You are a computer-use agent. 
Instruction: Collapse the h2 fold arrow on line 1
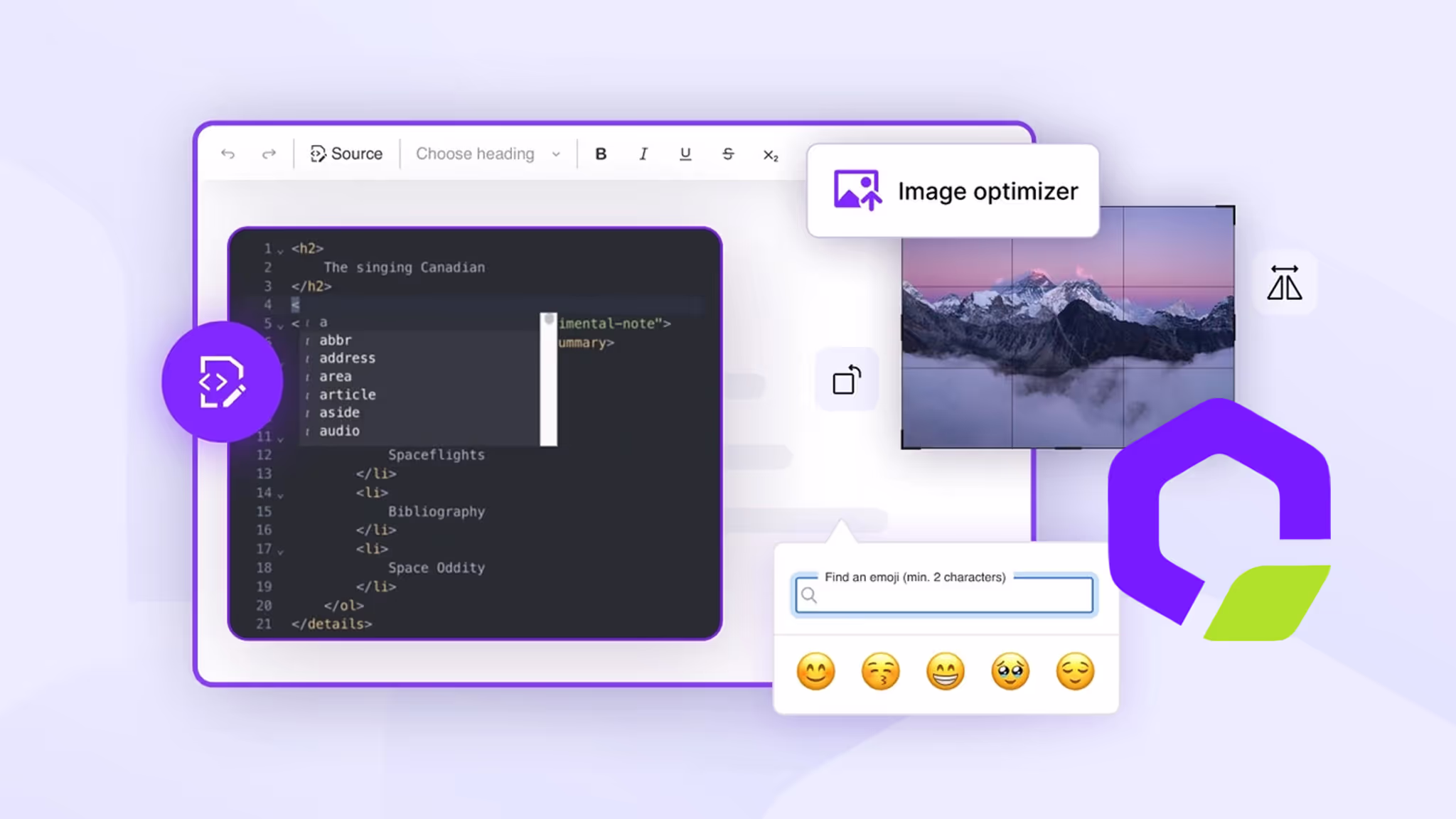click(279, 250)
